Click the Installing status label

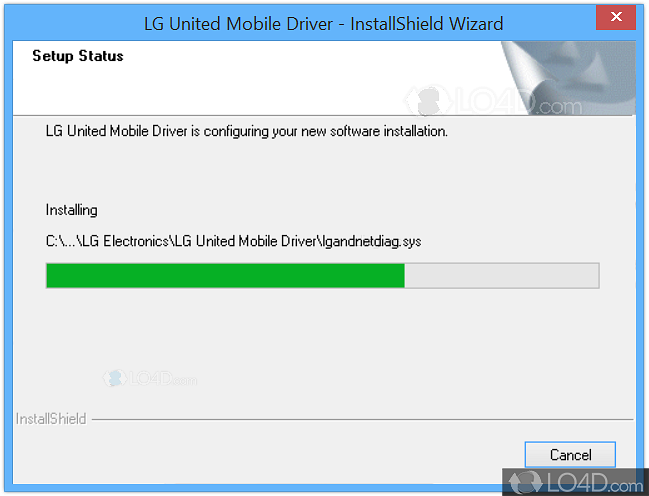click(72, 210)
